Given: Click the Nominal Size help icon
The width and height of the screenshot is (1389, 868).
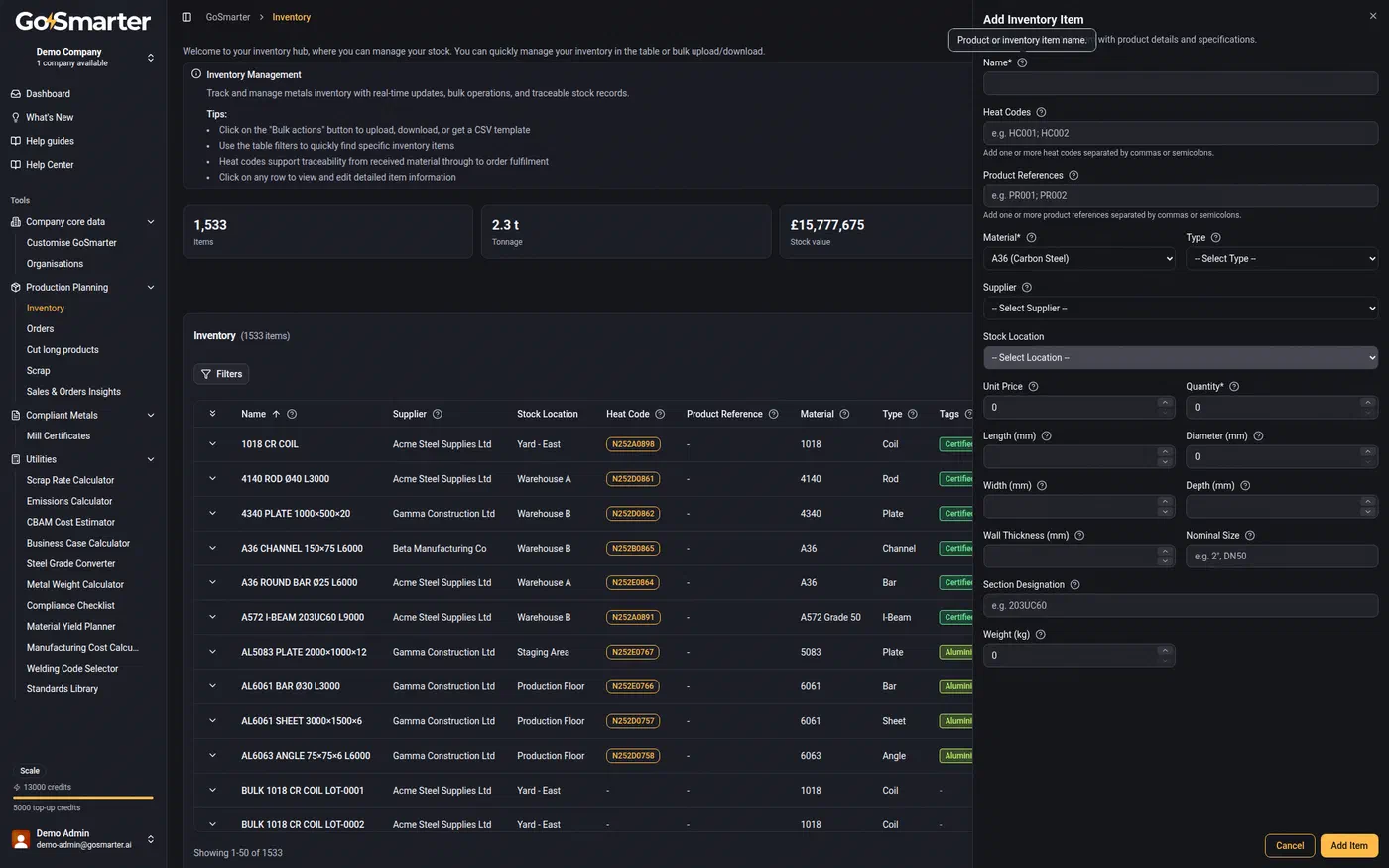Looking at the screenshot, I should point(1250,535).
